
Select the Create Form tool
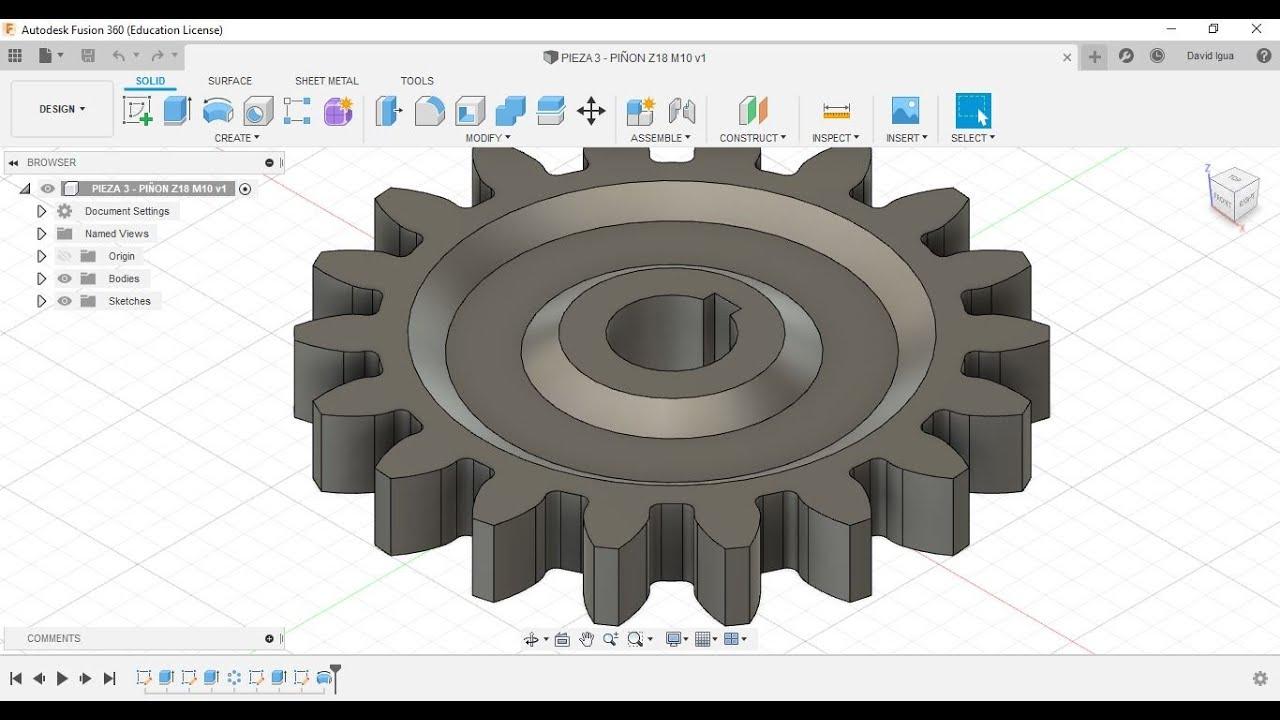pos(338,110)
